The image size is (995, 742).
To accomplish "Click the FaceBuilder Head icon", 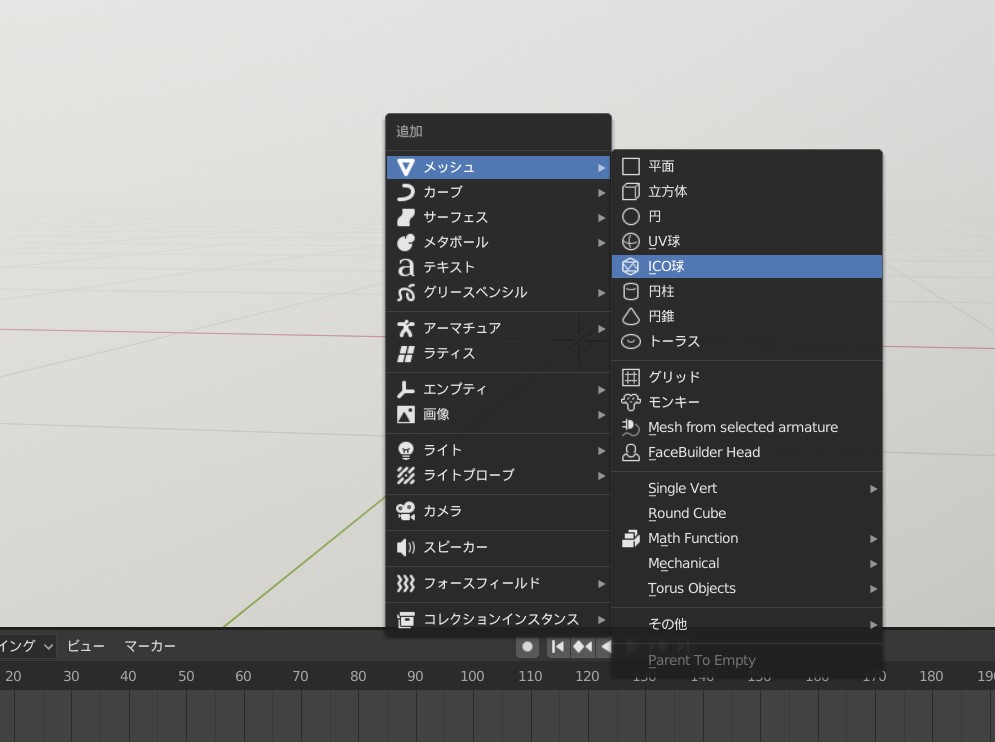I will [631, 453].
